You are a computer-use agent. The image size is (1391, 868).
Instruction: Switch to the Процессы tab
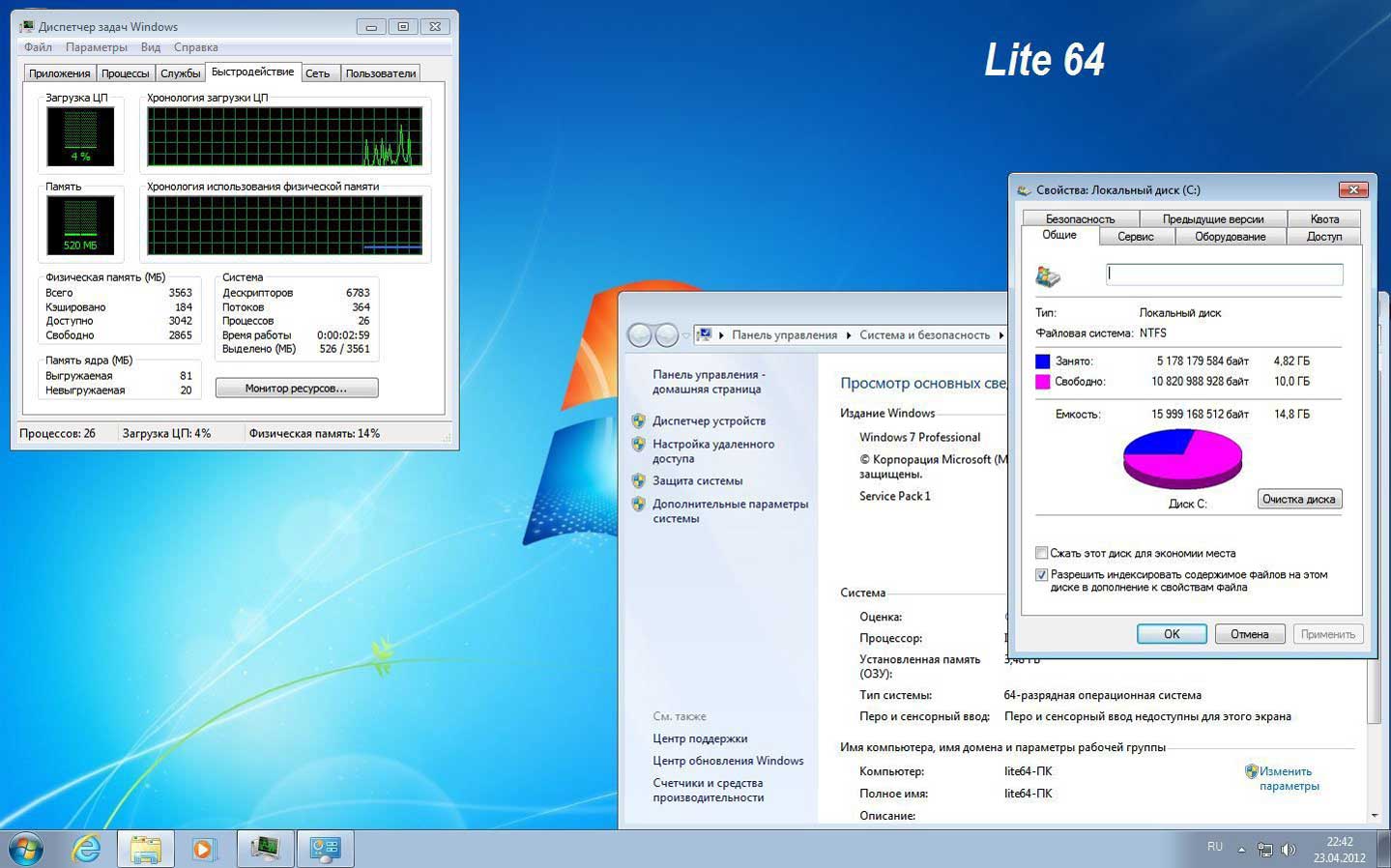[125, 73]
